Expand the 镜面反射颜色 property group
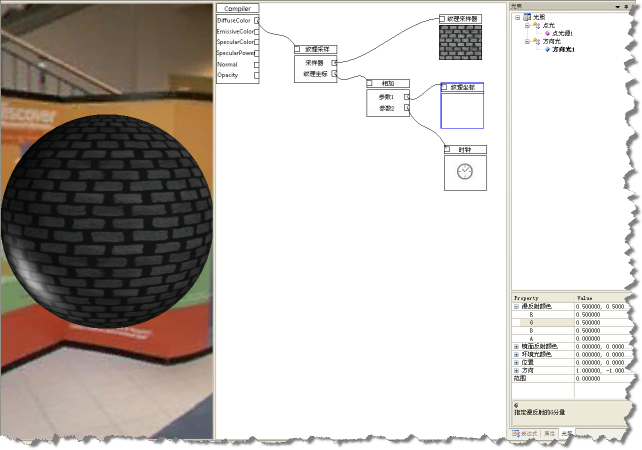The width and height of the screenshot is (642, 450). coord(516,346)
